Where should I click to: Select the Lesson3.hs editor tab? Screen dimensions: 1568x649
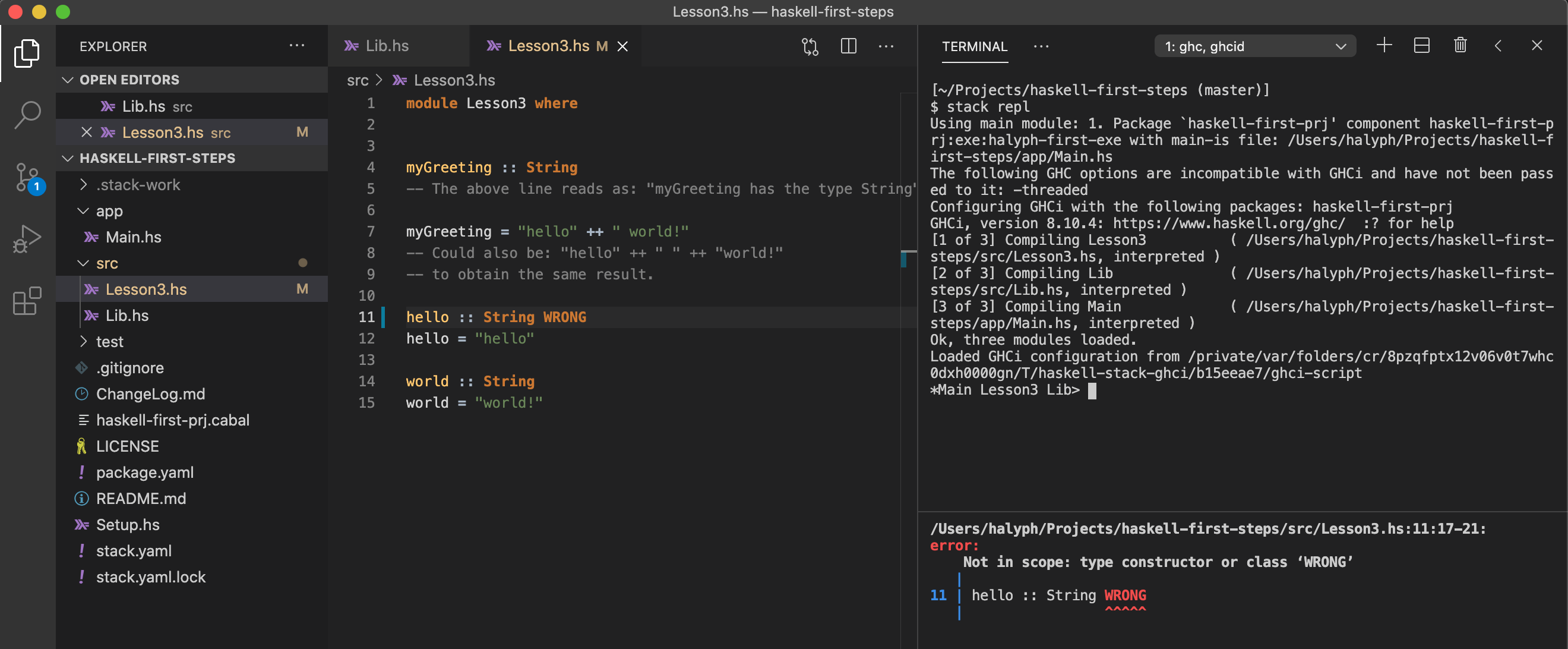pyautogui.click(x=555, y=46)
